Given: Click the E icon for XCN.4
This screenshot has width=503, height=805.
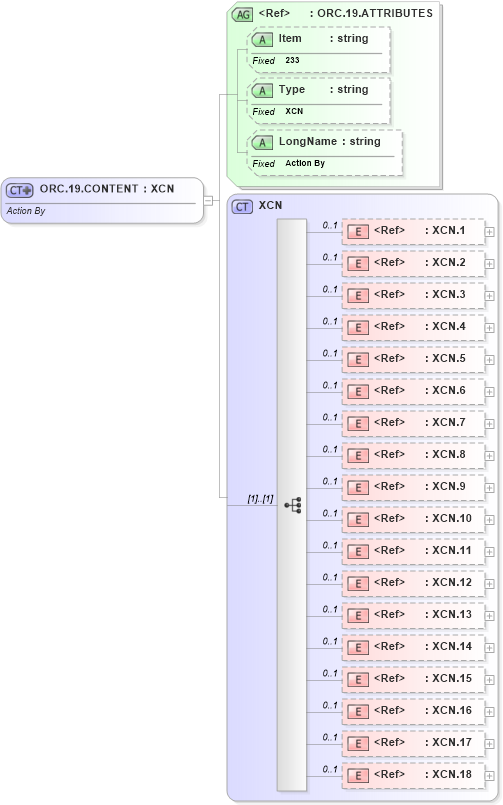Looking at the screenshot, I should 358,328.
